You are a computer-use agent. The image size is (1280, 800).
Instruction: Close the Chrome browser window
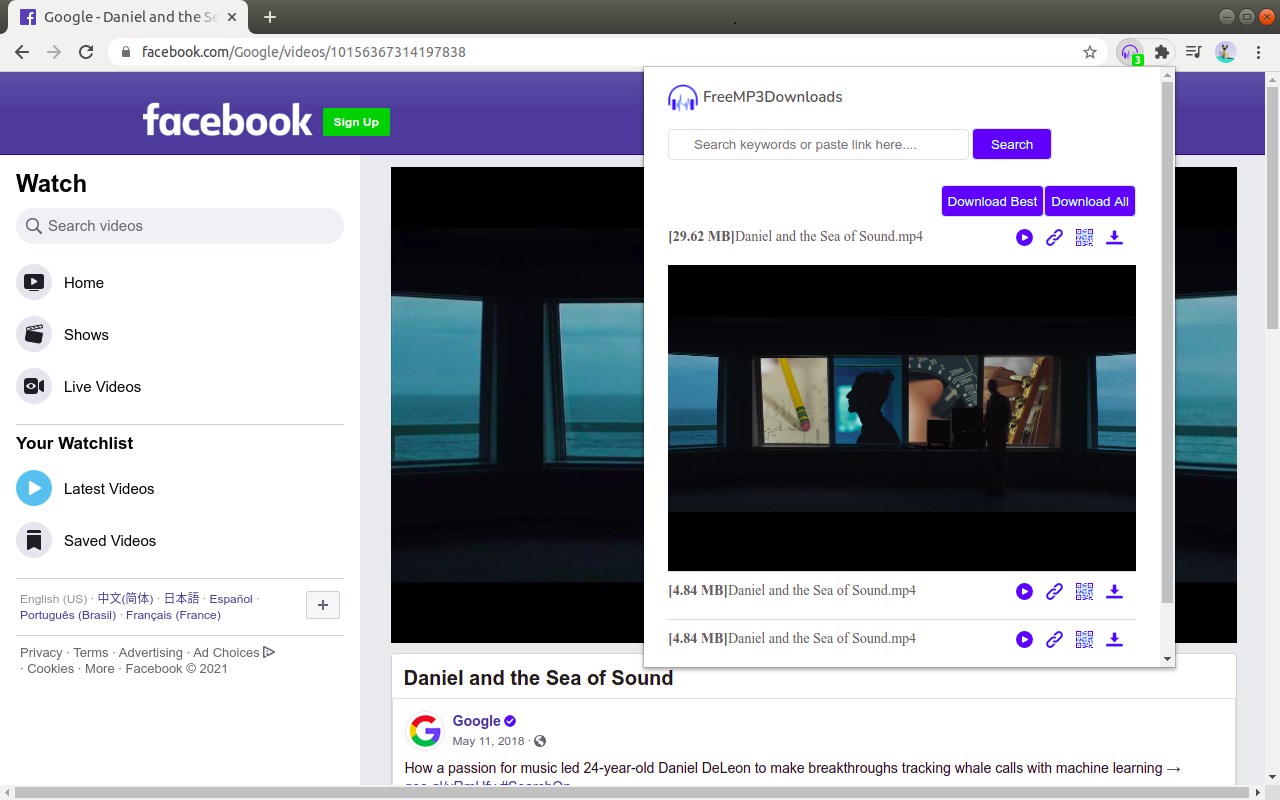tap(1267, 16)
